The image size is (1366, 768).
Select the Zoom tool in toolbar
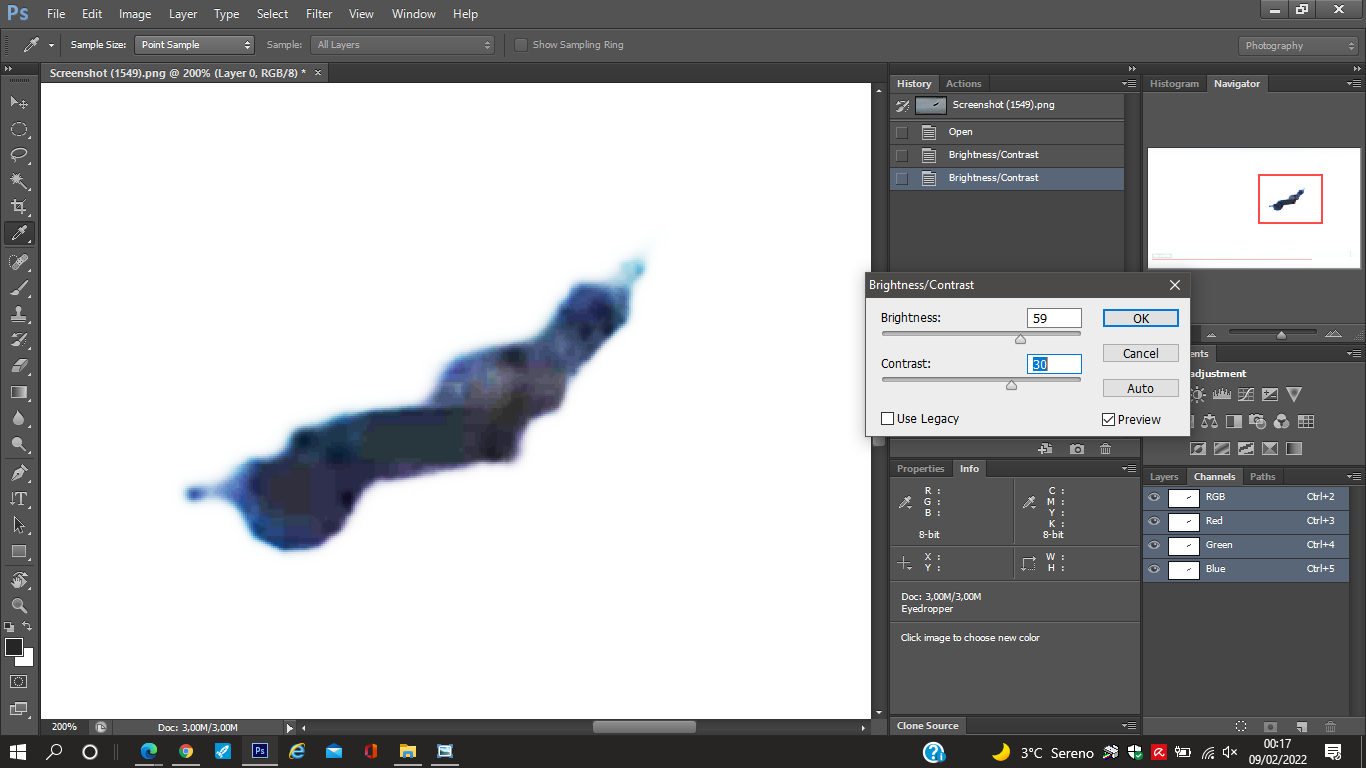point(19,605)
